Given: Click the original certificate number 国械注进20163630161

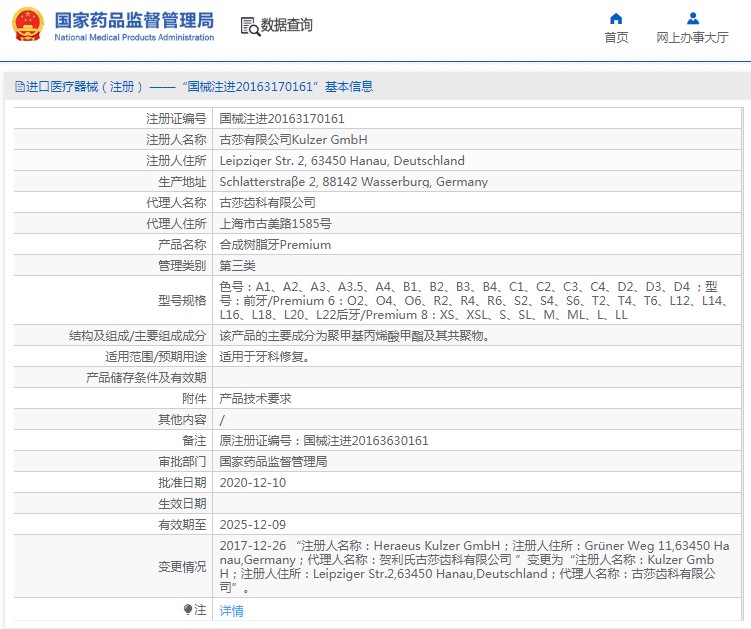Looking at the screenshot, I should click(x=366, y=441).
